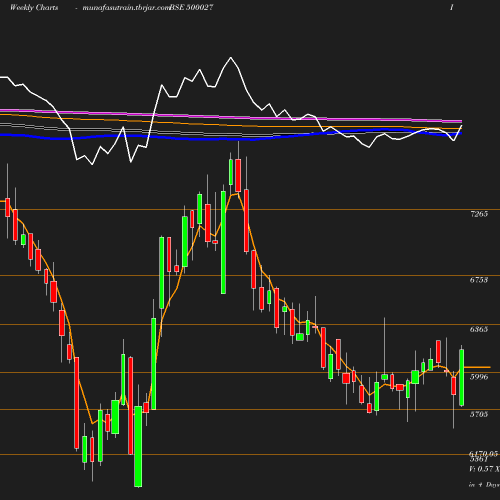This screenshot has width=500, height=500.
Task: Select the 5705 price level label
Action: pos(479,414)
